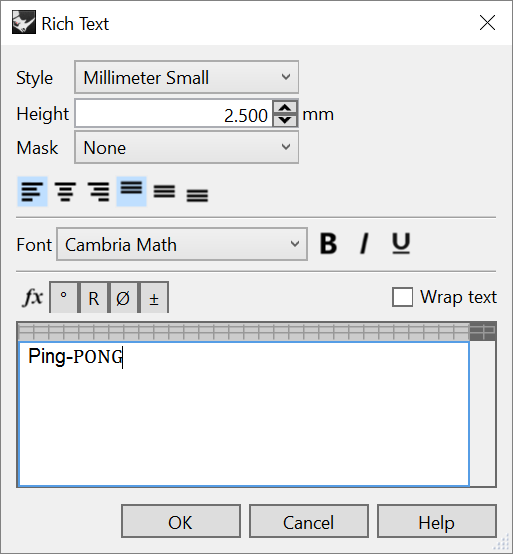
Task: Toggle Italic formatting
Action: pos(364,243)
